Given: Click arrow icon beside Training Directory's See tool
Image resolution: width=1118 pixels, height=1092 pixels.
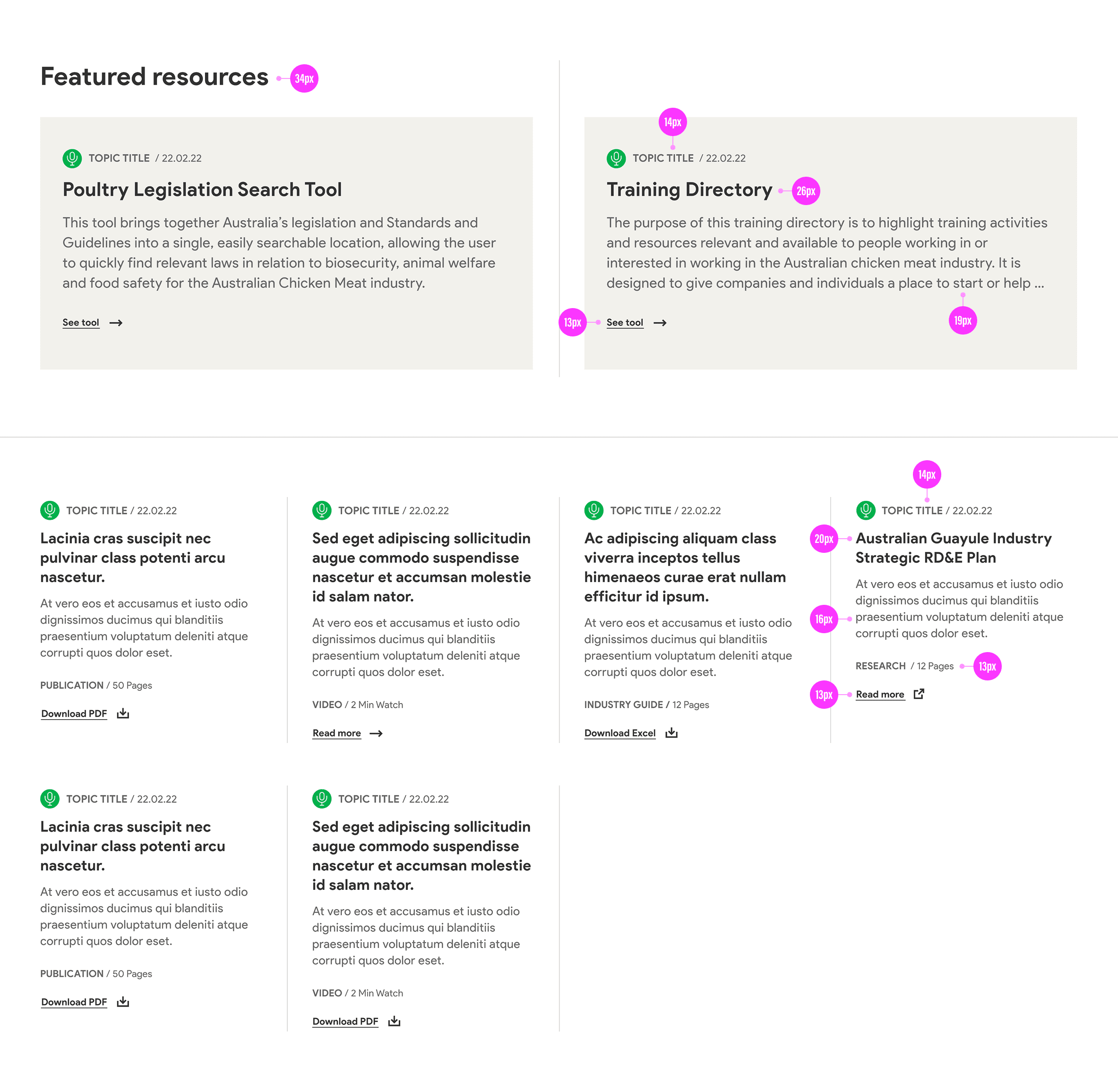Looking at the screenshot, I should click(x=660, y=323).
